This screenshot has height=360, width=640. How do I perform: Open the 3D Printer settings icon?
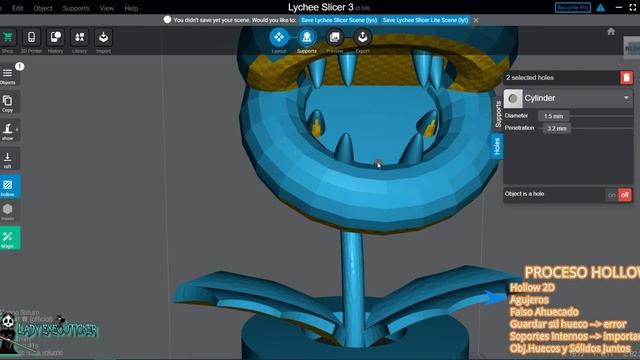31,38
